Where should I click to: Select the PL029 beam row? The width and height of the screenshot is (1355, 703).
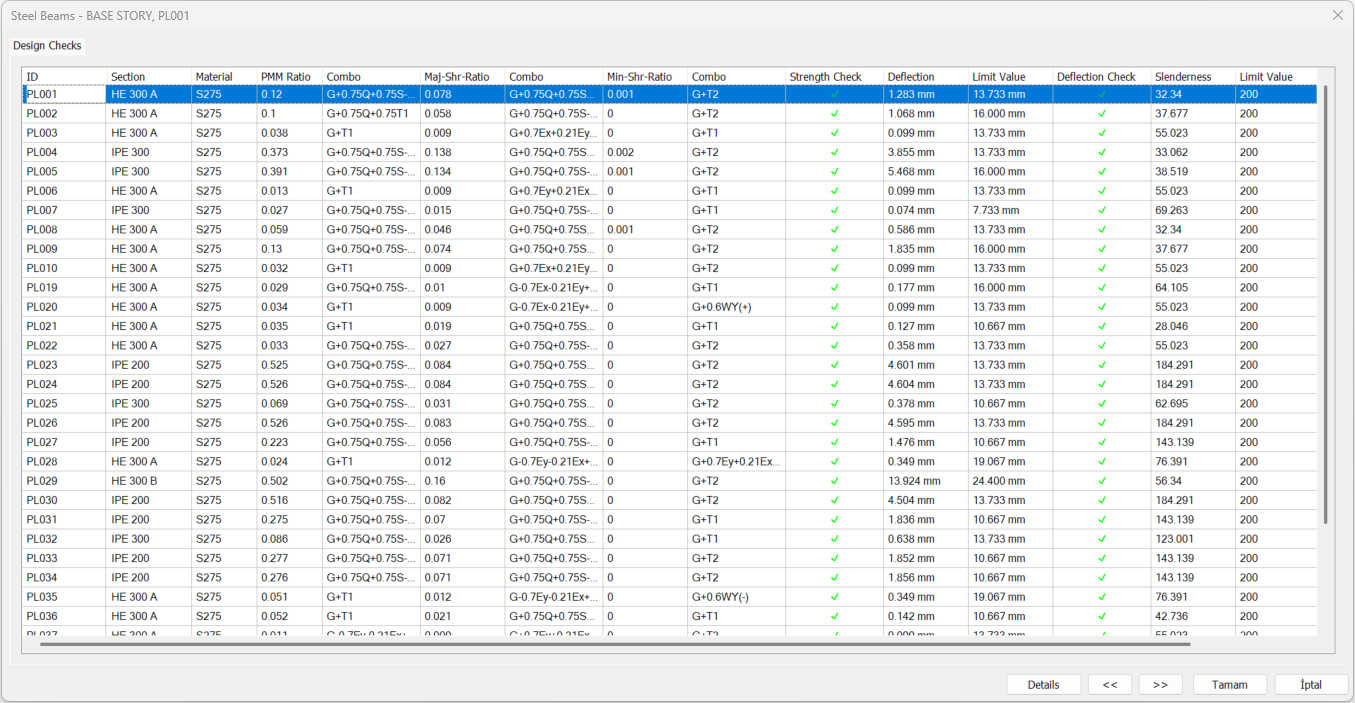tap(42, 481)
